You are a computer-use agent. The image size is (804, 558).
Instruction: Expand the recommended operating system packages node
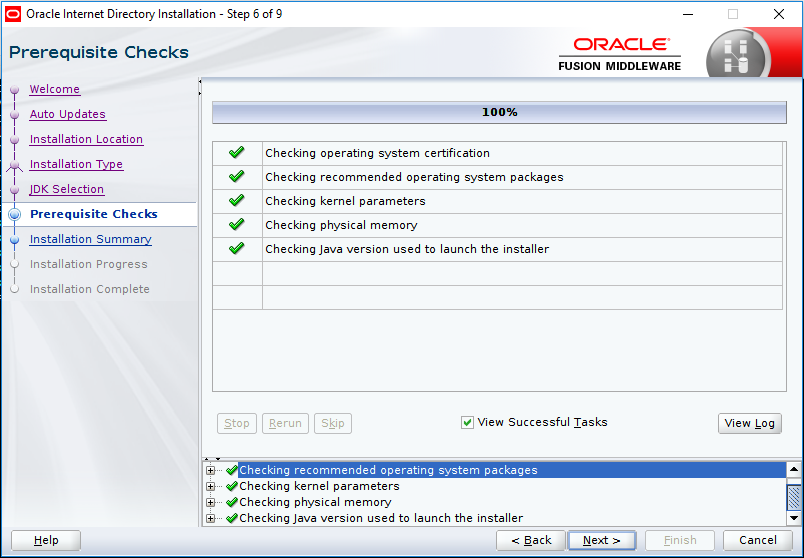pos(211,470)
